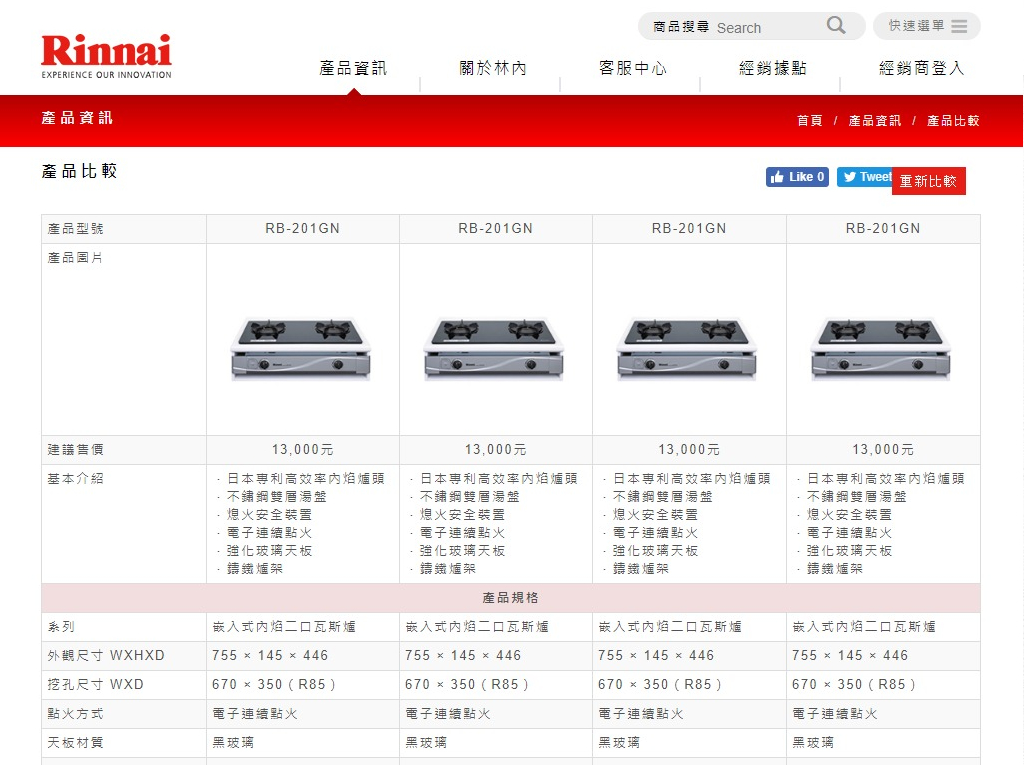
Task: Click 嵌入式內焰二口瓦斯爐 in the second column
Action: pyautogui.click(x=477, y=627)
